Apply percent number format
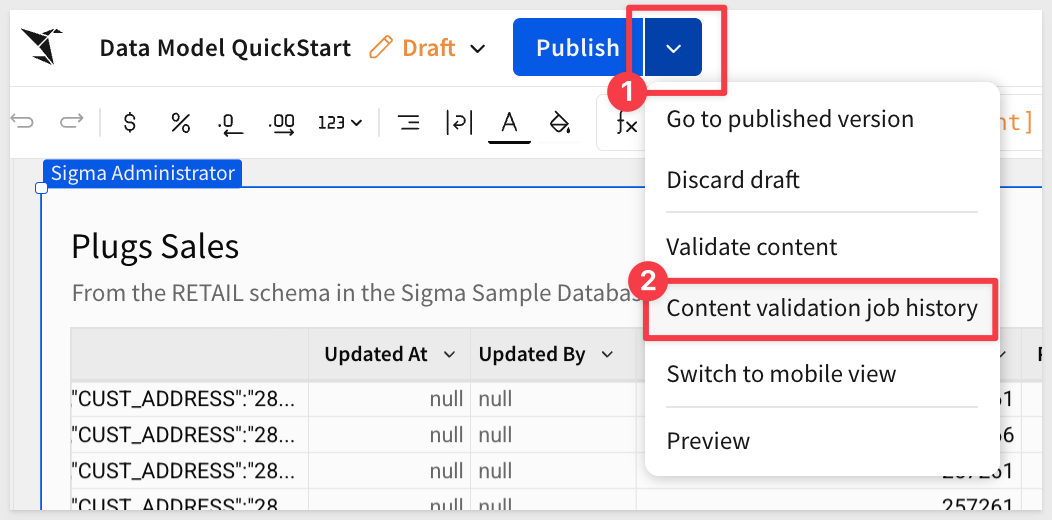 point(180,123)
